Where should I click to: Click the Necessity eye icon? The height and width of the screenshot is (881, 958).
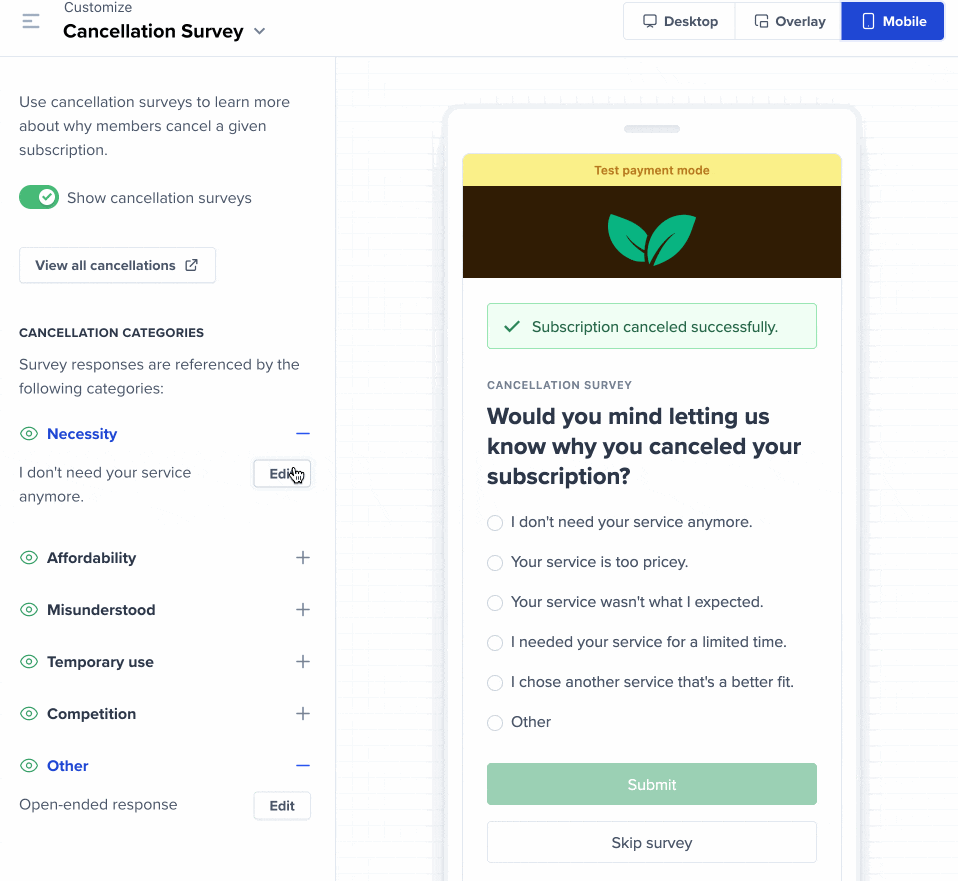[29, 434]
